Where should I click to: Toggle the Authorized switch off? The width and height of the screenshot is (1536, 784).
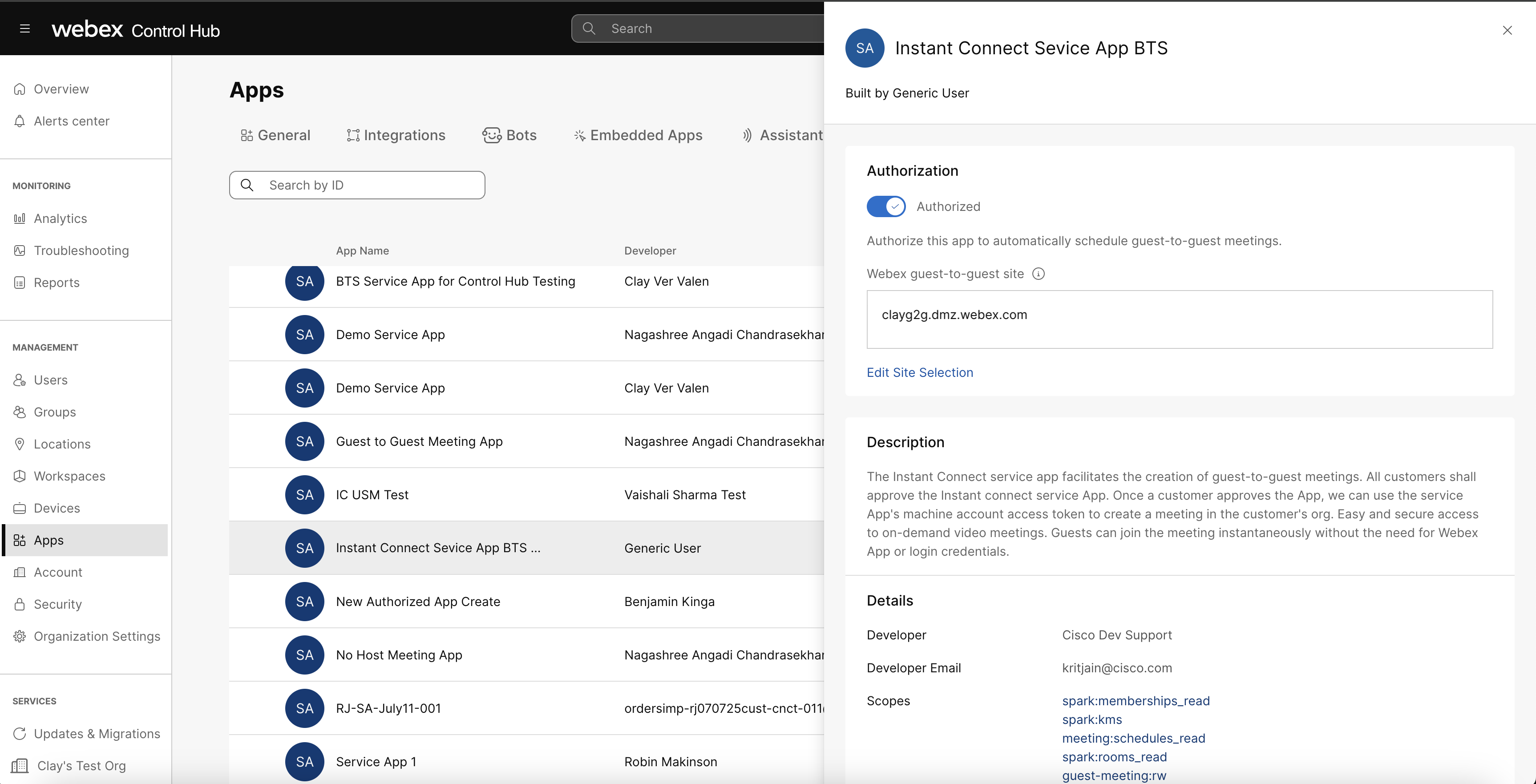886,206
